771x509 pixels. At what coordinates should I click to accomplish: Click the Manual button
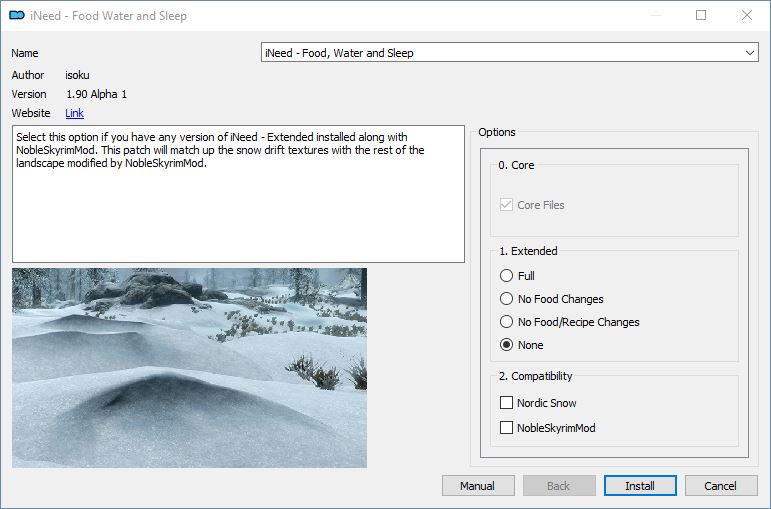point(478,486)
